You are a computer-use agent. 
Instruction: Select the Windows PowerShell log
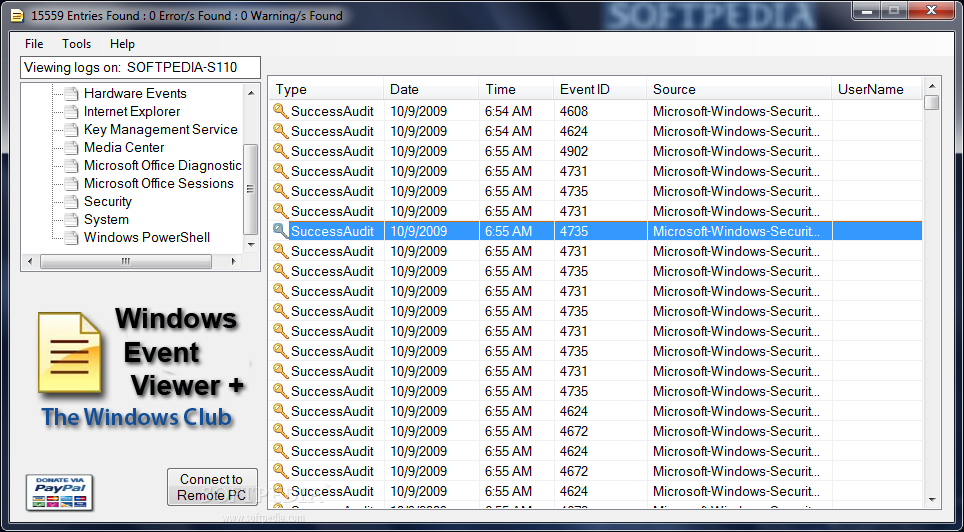147,237
